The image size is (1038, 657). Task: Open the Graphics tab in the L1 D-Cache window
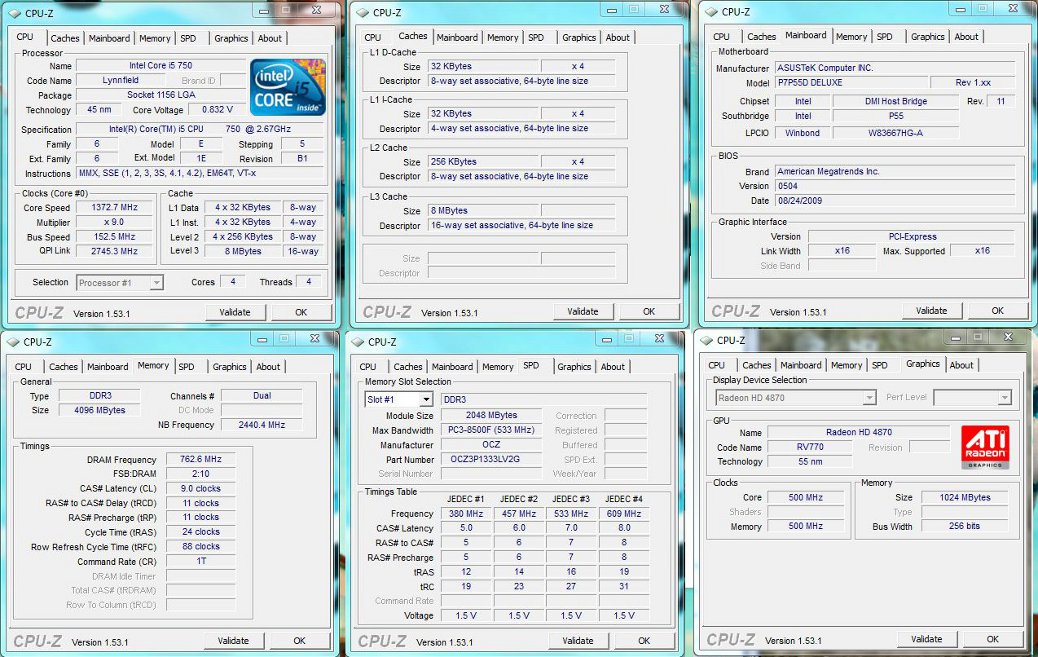pos(578,38)
